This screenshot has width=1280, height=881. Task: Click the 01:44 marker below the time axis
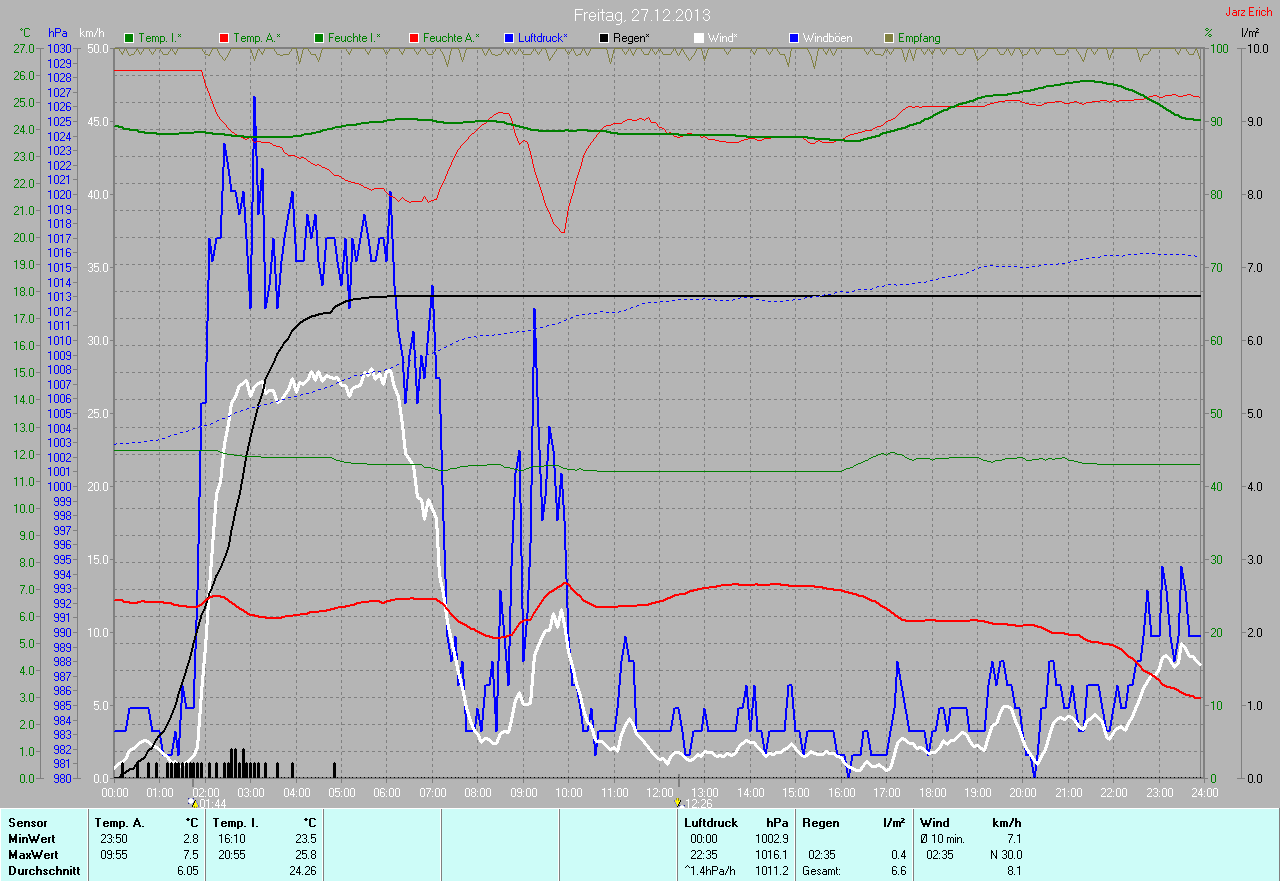tap(208, 803)
